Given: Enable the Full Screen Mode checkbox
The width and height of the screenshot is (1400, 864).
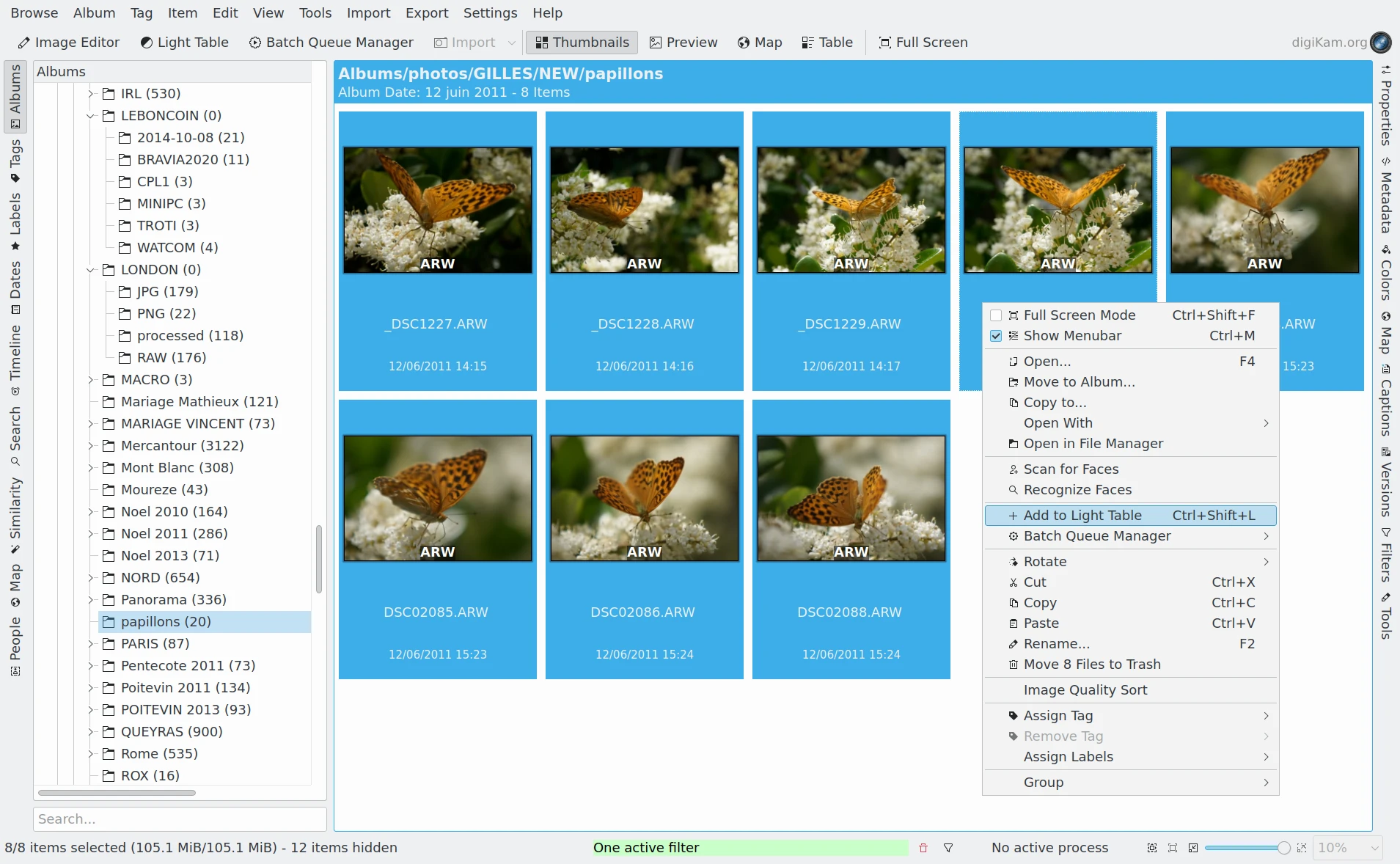Looking at the screenshot, I should pos(996,315).
